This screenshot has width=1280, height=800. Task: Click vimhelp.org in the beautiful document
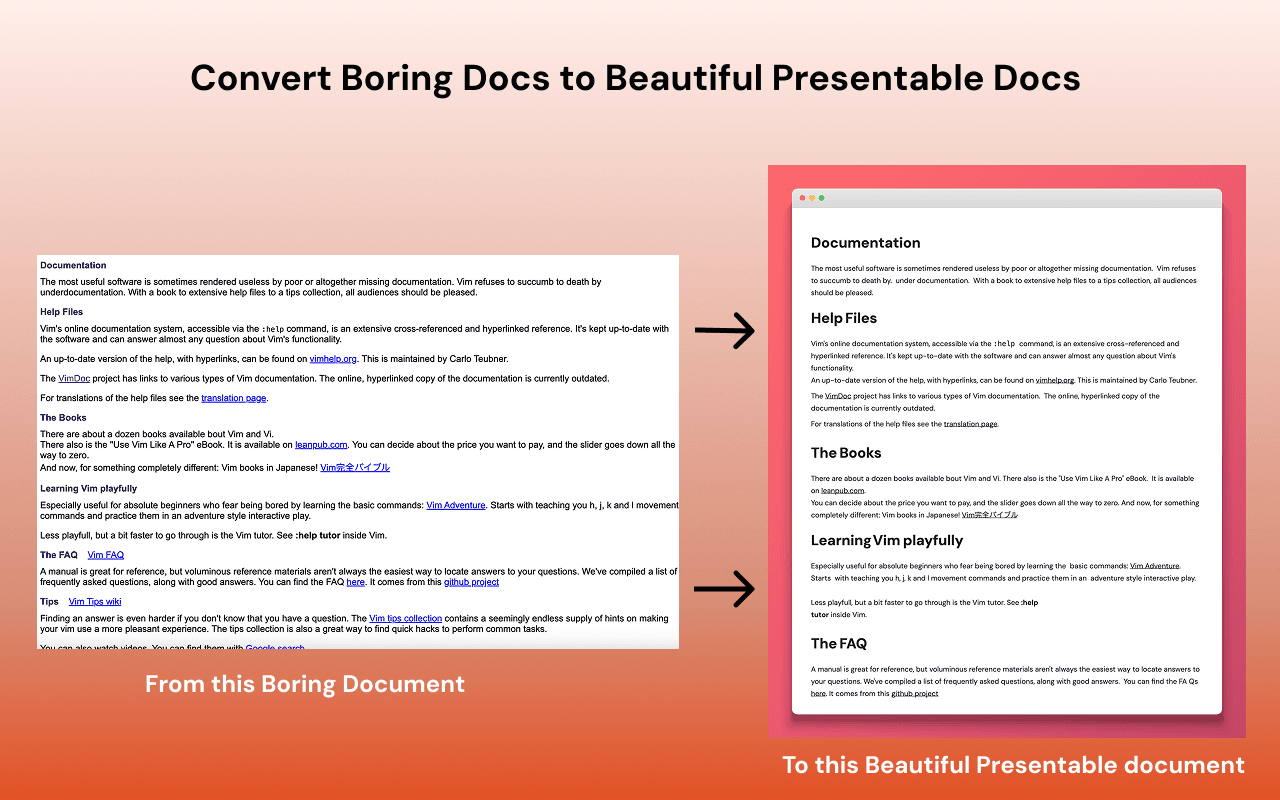(1055, 380)
